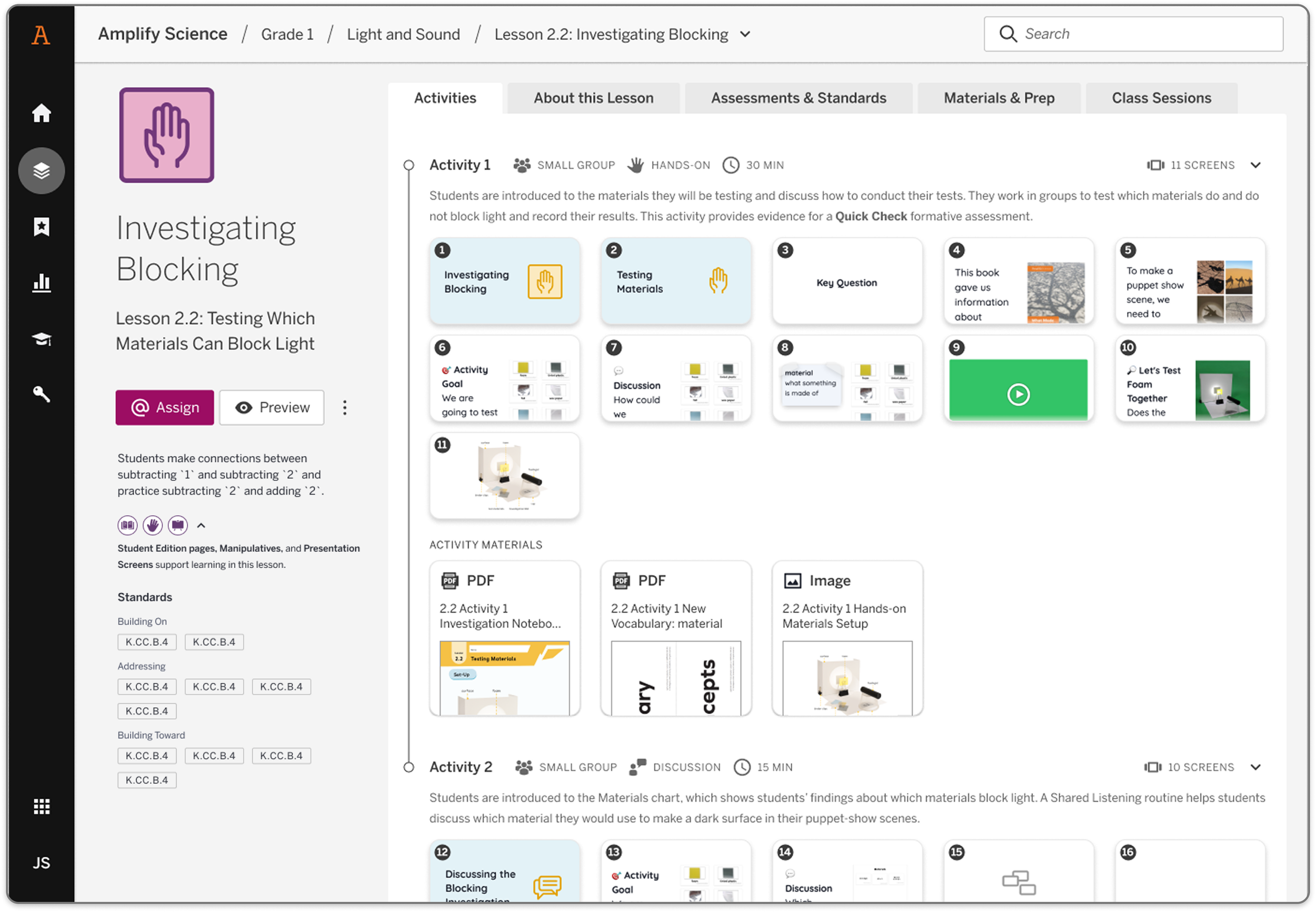This screenshot has height=912, width=1316.
Task: Click the Assign button
Action: tap(165, 407)
